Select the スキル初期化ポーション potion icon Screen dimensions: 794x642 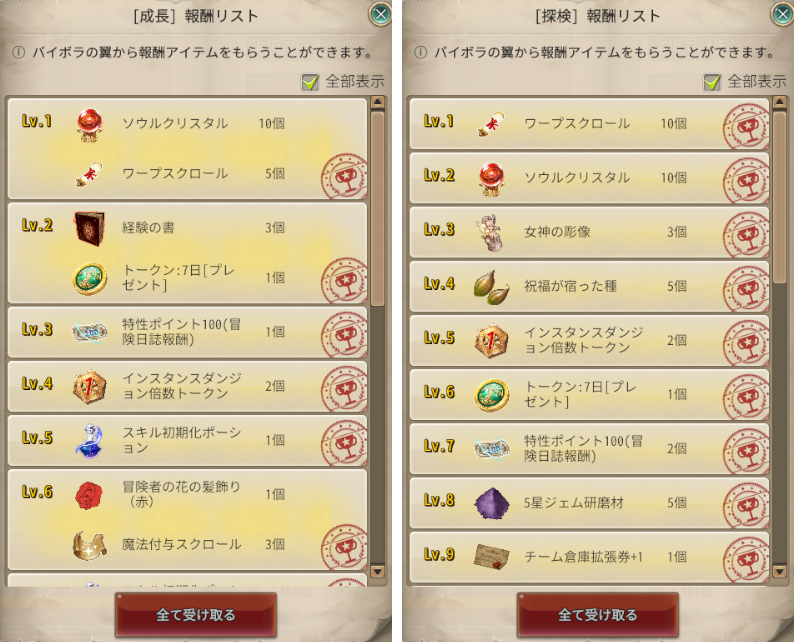point(90,439)
